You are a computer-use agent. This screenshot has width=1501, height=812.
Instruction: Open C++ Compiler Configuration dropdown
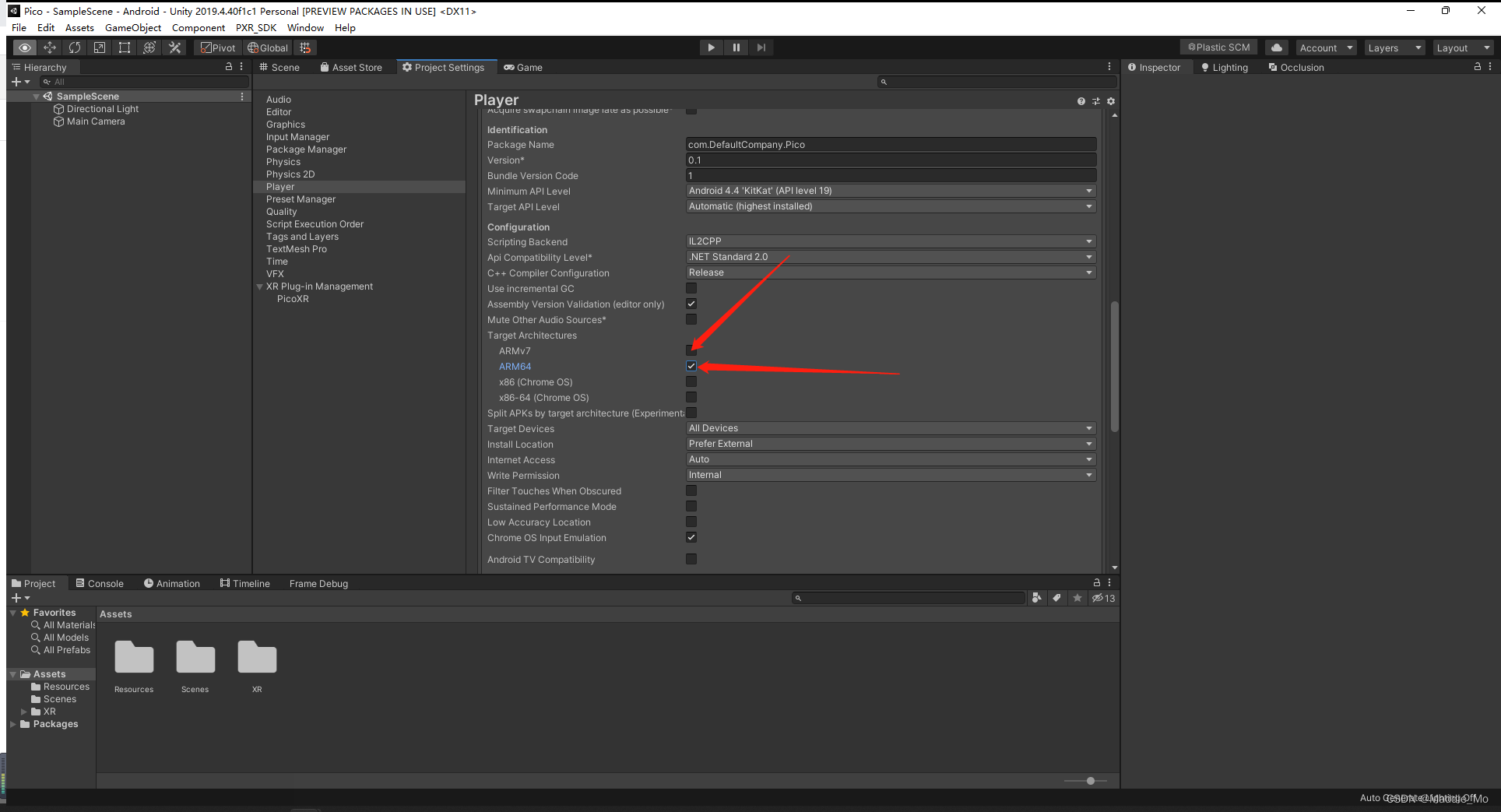tap(891, 272)
